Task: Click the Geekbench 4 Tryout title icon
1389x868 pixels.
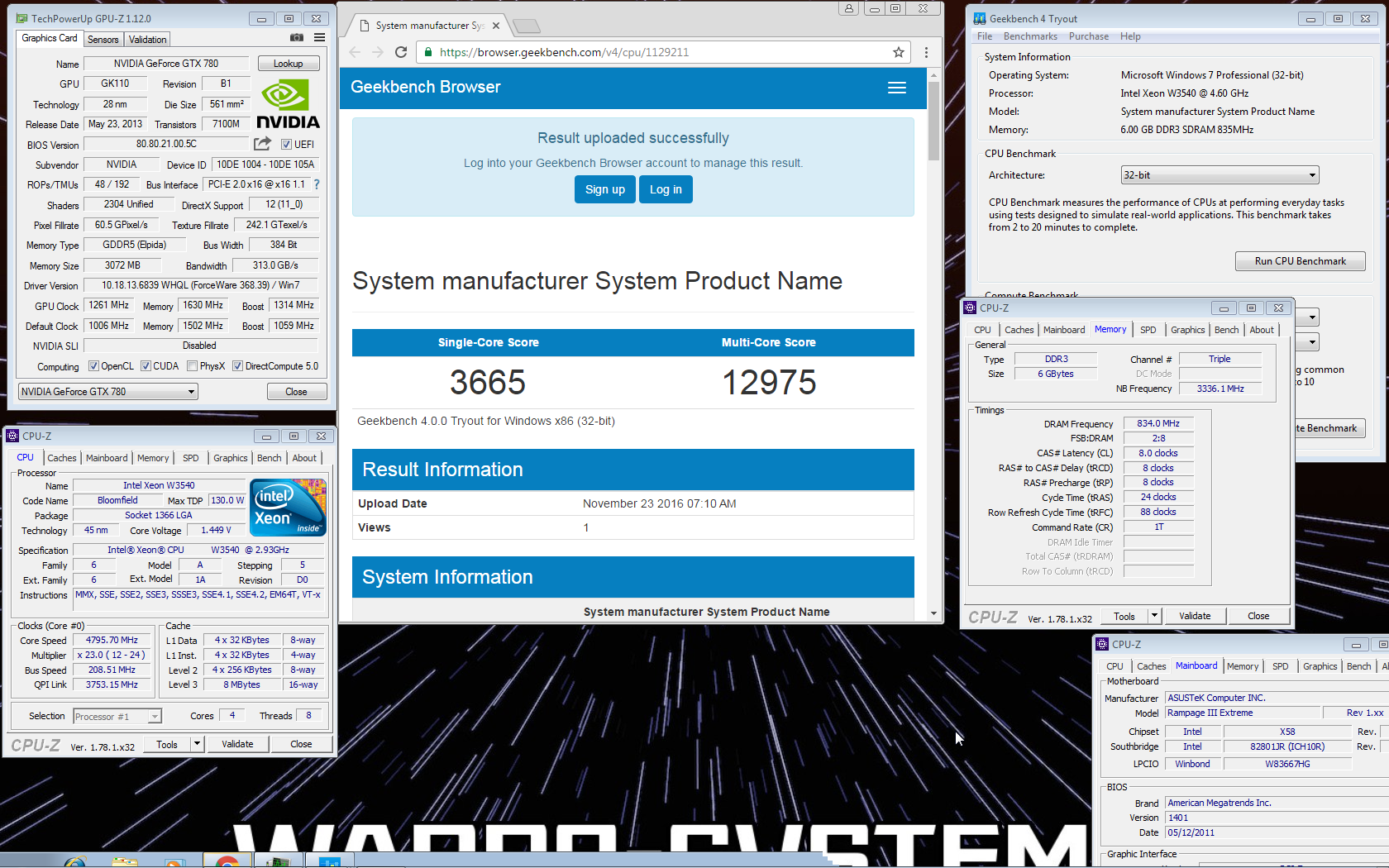Action: 980,18
